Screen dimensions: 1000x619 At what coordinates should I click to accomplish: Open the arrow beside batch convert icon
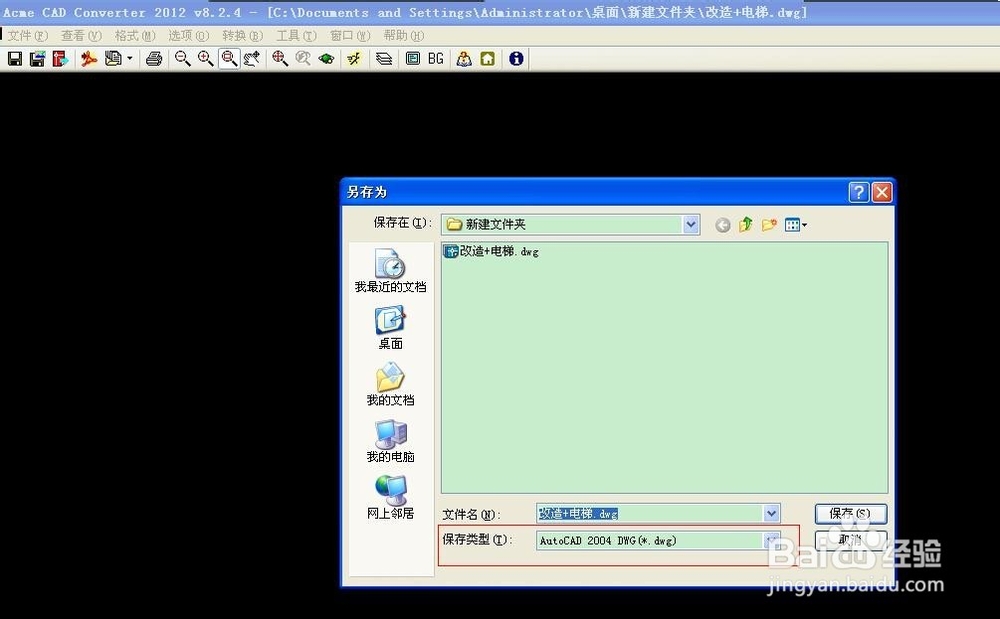(129, 59)
